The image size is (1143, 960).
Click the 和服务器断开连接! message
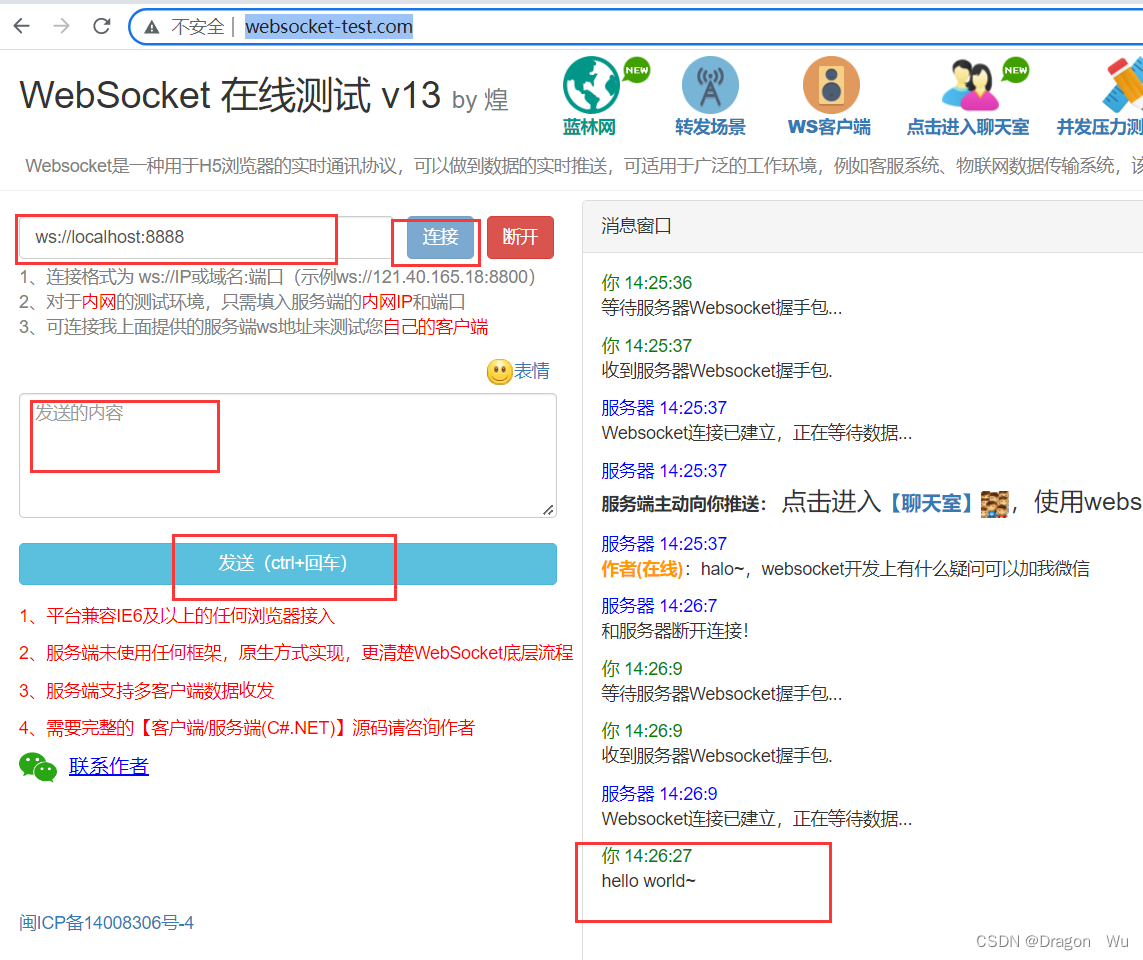(675, 631)
